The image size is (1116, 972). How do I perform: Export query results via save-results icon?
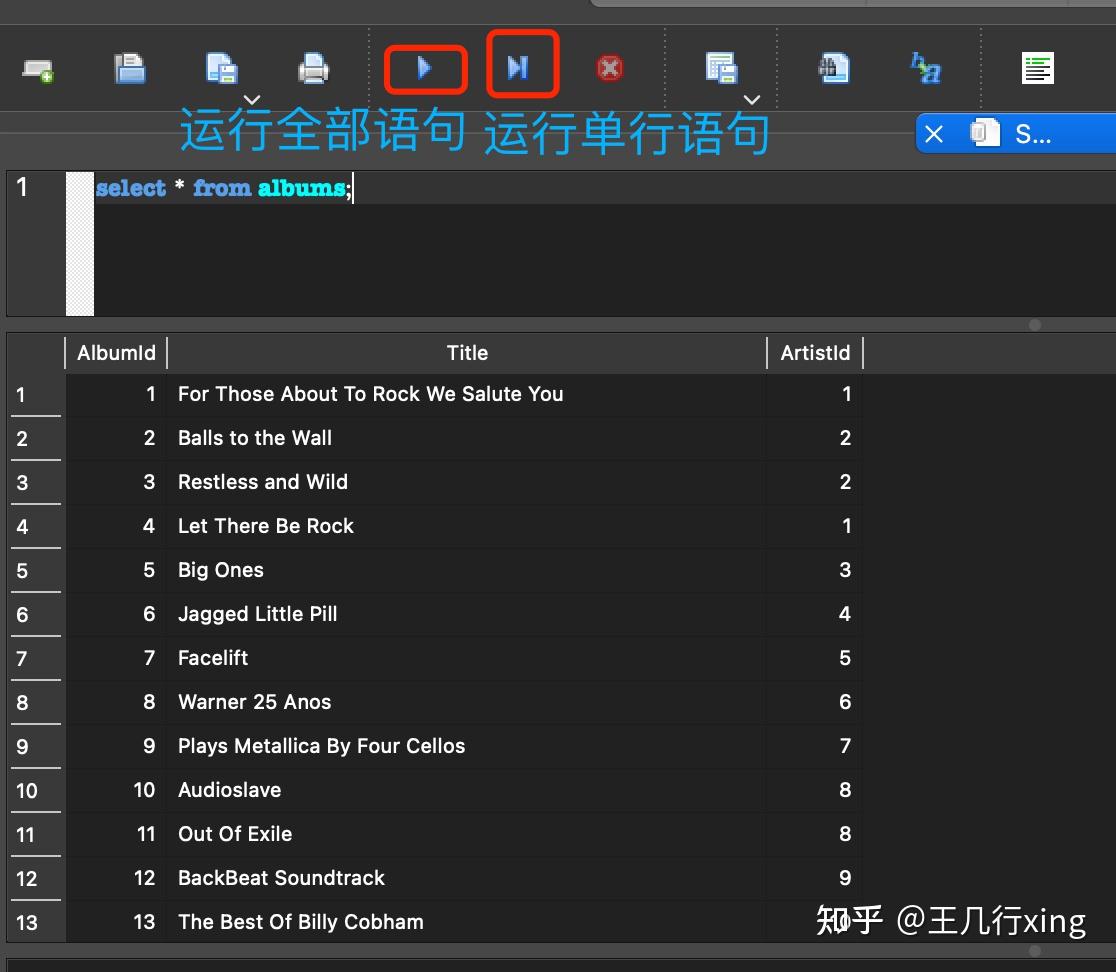pyautogui.click(x=723, y=68)
